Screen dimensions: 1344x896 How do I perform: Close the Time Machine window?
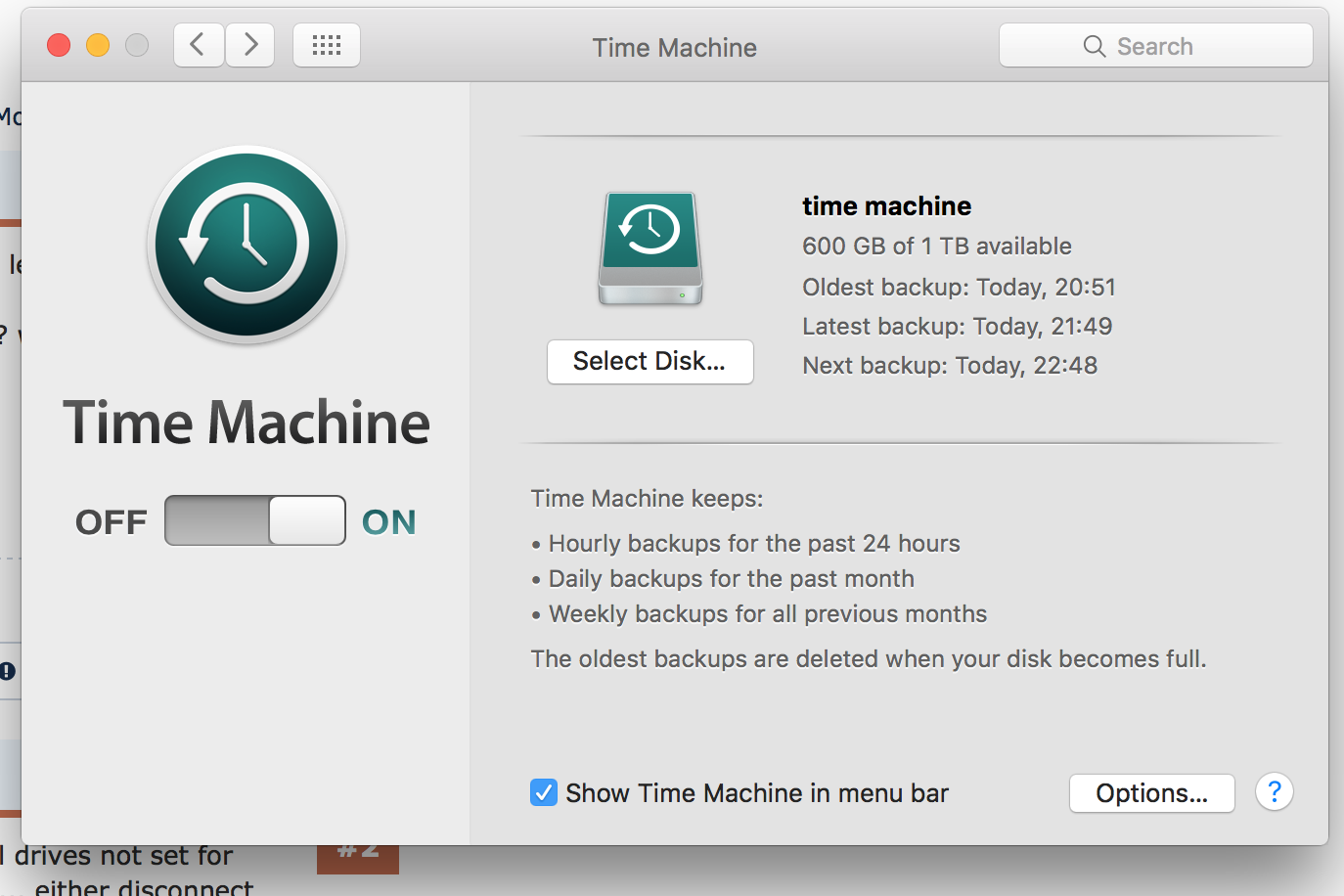(x=59, y=45)
